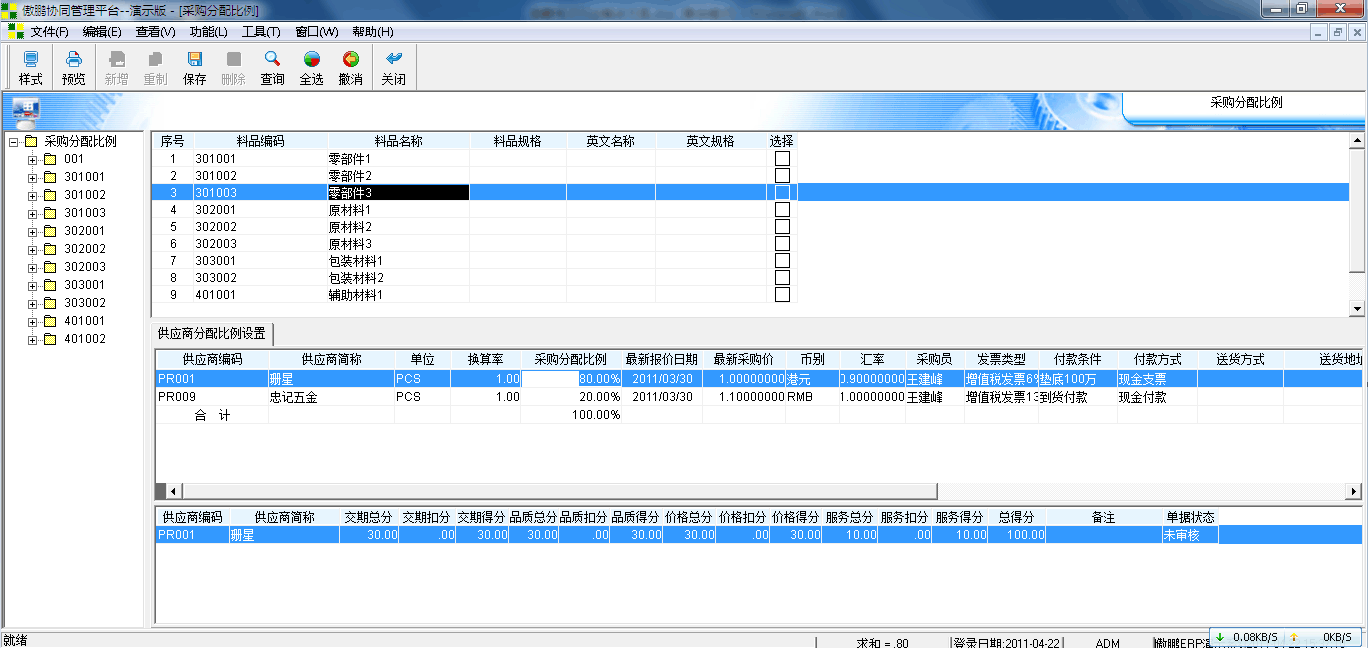Click the 查询 (Query) magnifier icon
The height and width of the screenshot is (648, 1368).
click(x=272, y=67)
